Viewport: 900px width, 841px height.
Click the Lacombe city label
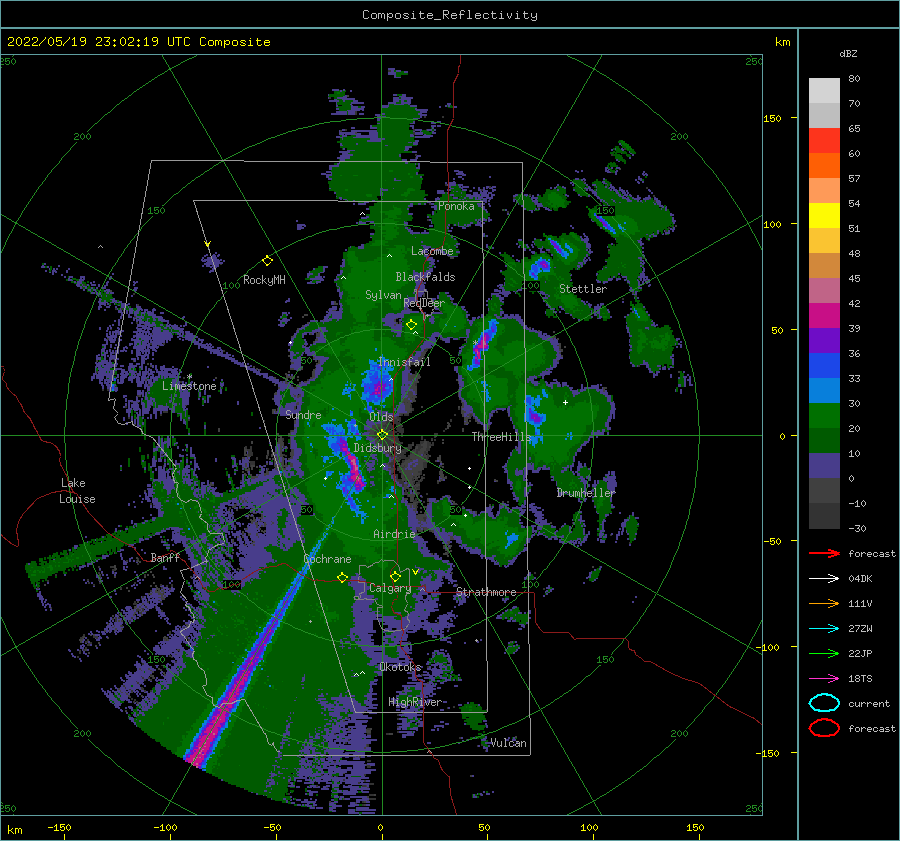point(432,251)
